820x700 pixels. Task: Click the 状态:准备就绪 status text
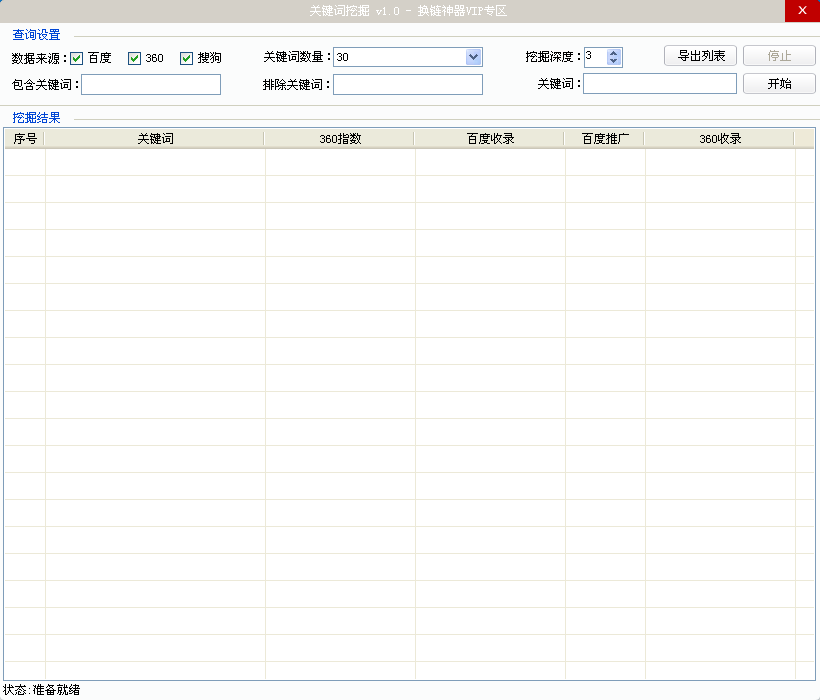[x=41, y=690]
